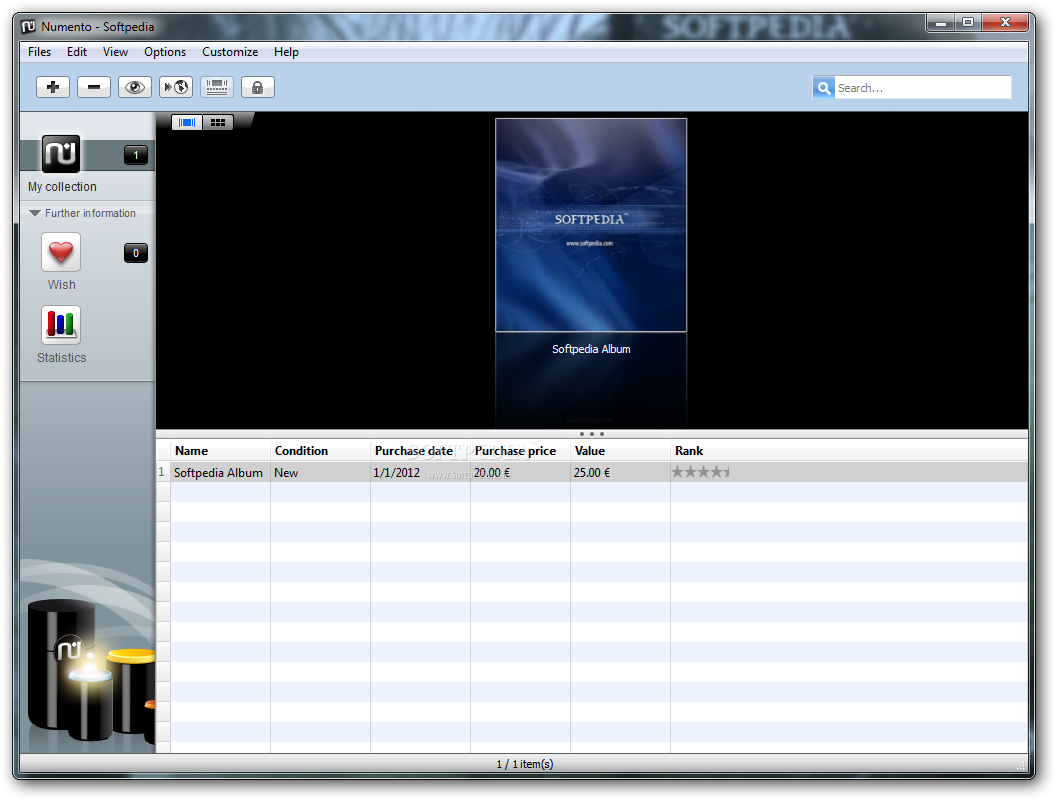Open the Wish list heart icon
Image resolution: width=1056 pixels, height=800 pixels.
pyautogui.click(x=61, y=253)
